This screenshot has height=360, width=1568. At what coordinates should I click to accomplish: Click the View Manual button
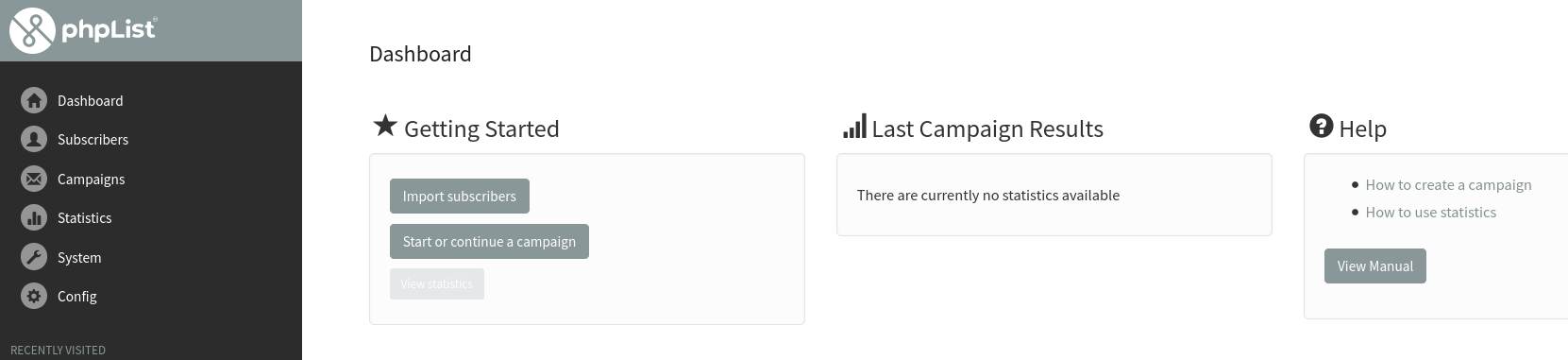click(x=1374, y=266)
